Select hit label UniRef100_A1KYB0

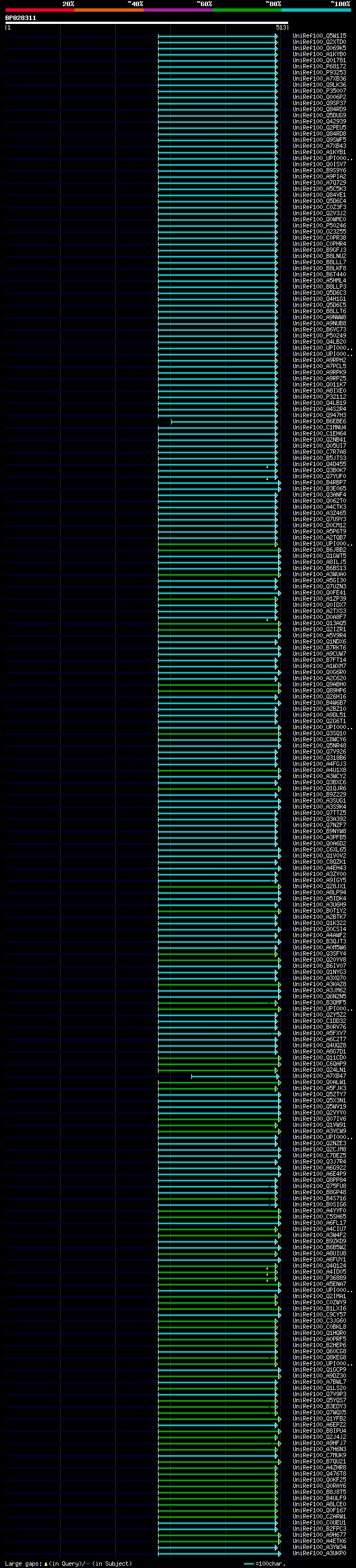(x=319, y=54)
